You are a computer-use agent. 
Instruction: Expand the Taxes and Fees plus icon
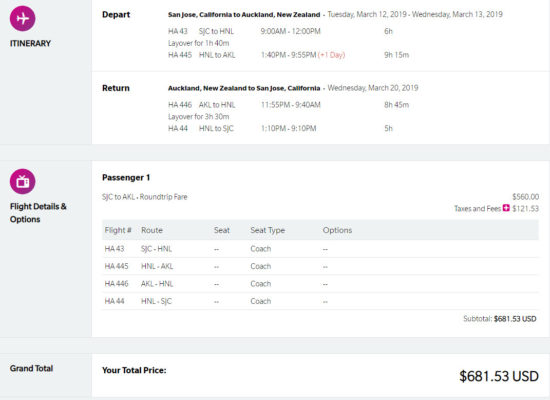coord(506,208)
